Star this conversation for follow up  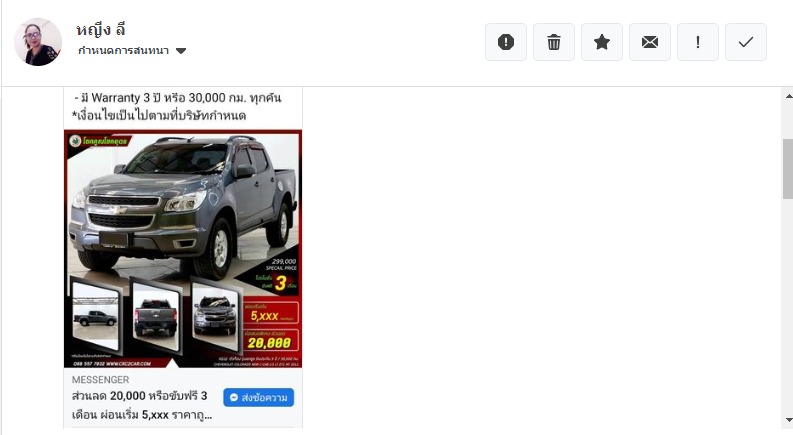(x=602, y=42)
